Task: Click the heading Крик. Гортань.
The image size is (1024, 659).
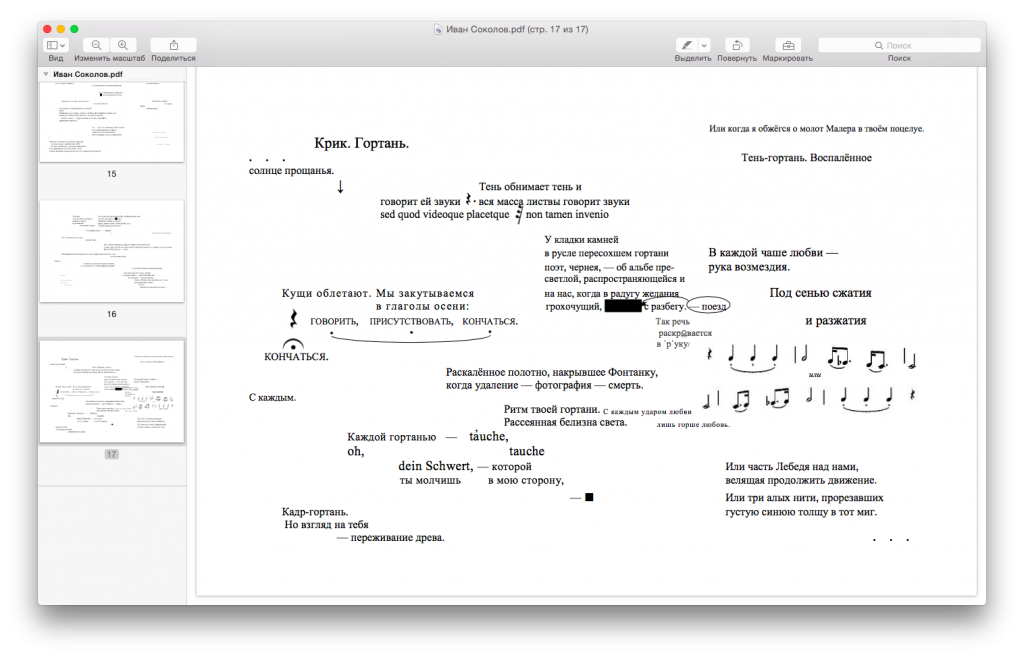Action: click(x=361, y=144)
